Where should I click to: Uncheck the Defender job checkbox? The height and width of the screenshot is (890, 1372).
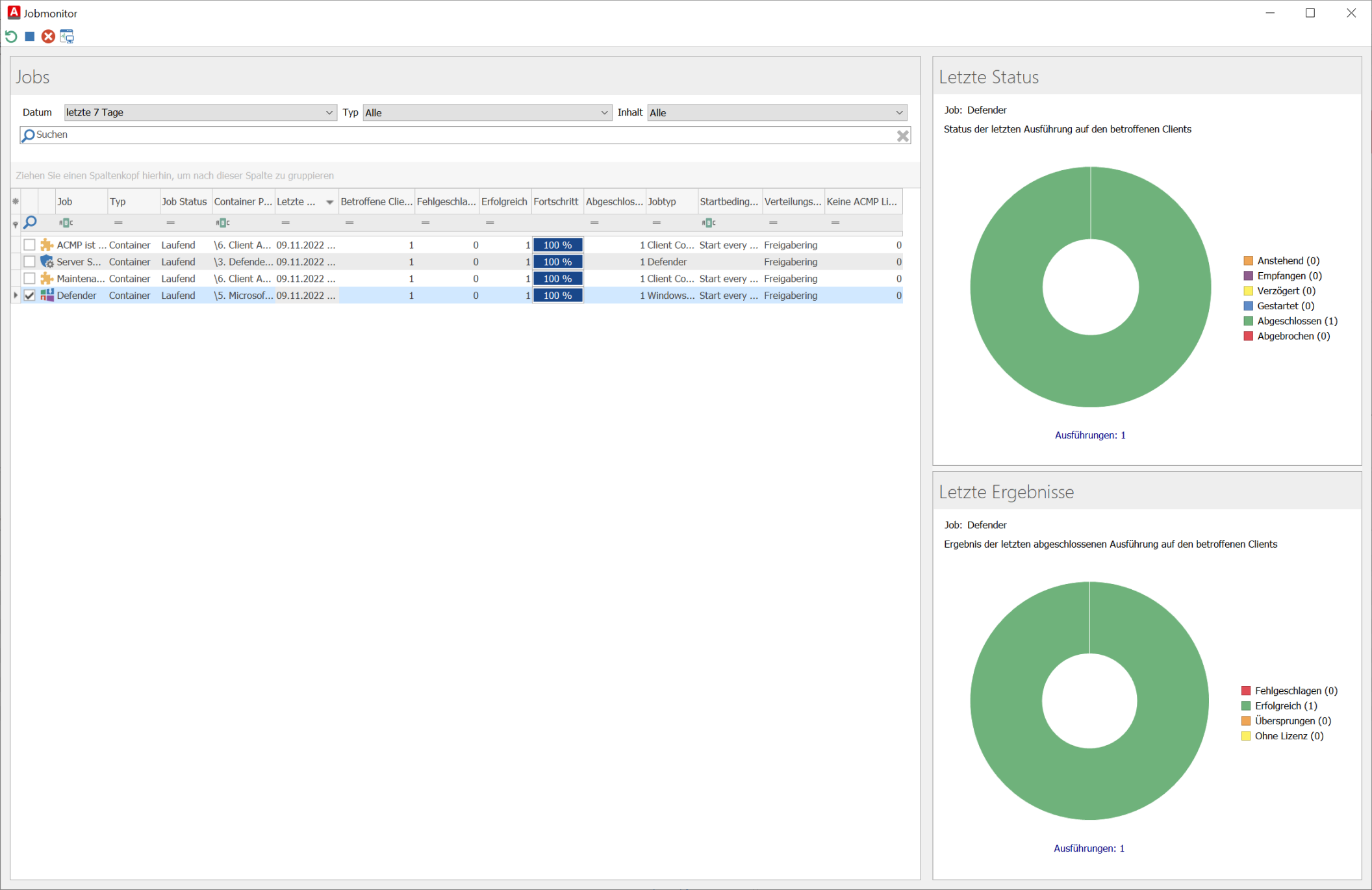[x=29, y=296]
